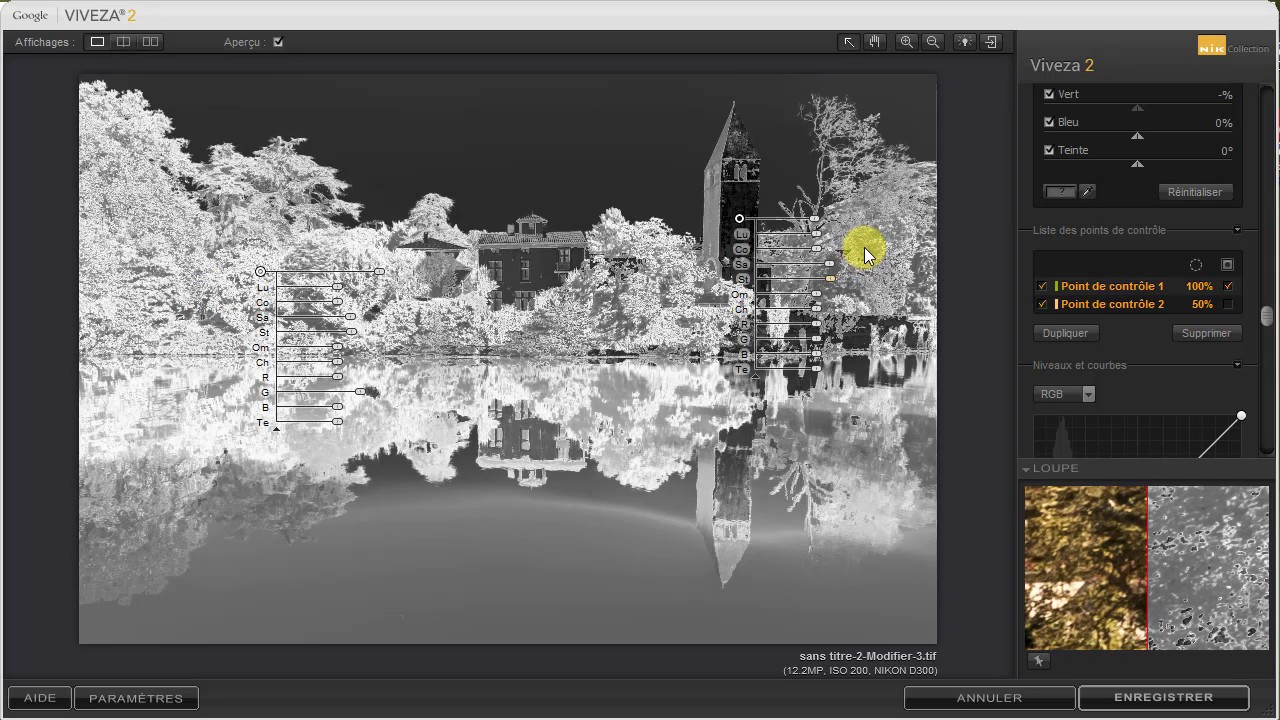Click the Lu slider knob of left control point
The image size is (1280, 720).
tap(338, 287)
